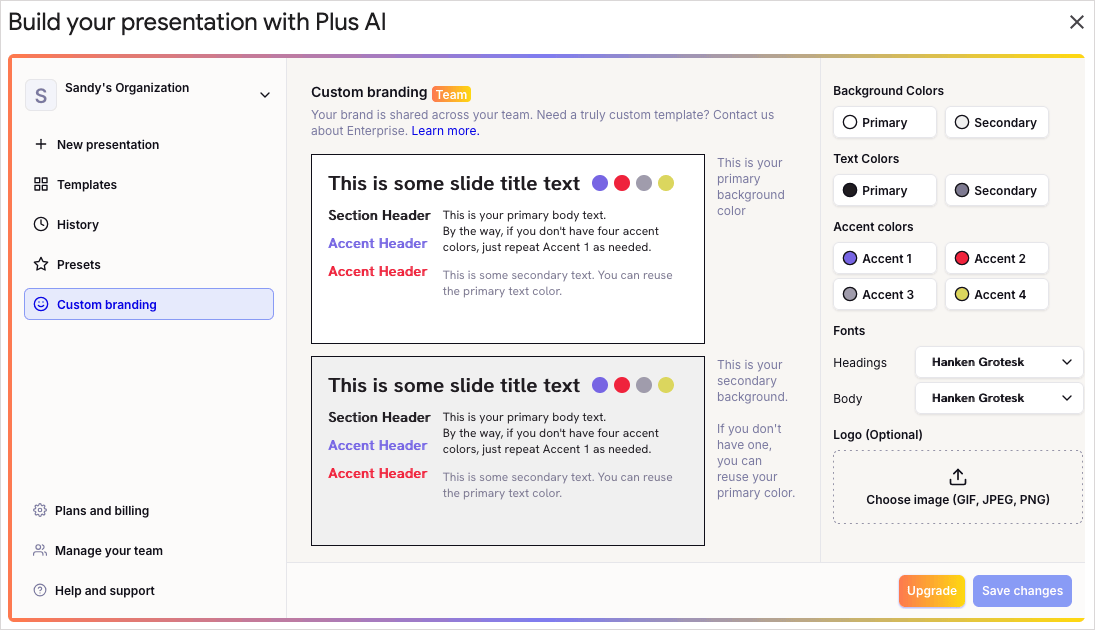
Task: Edit the Accent 3 color
Action: click(x=884, y=294)
